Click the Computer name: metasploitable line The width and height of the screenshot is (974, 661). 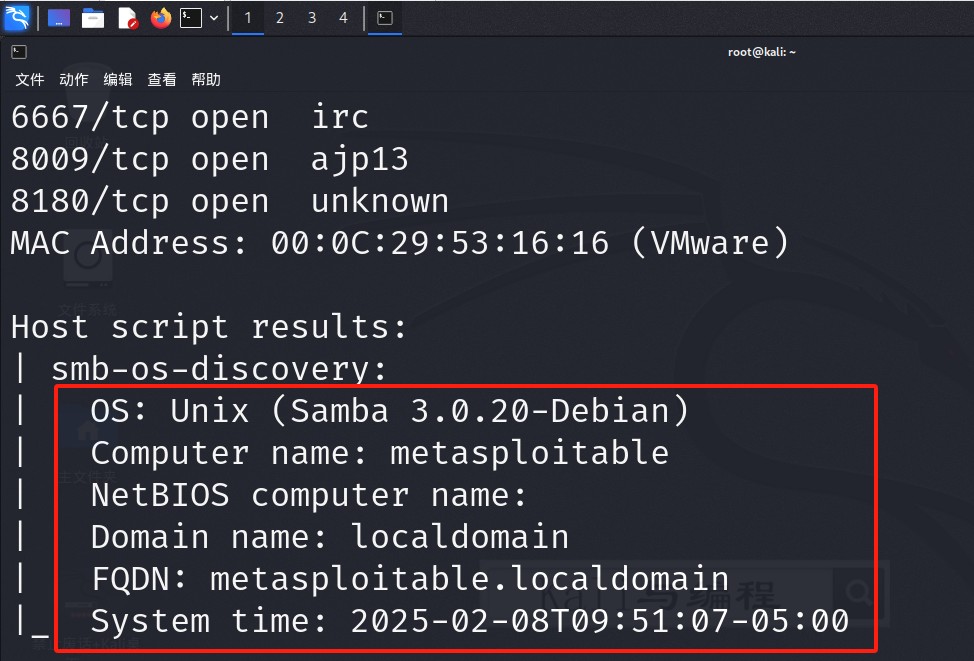coord(380,453)
